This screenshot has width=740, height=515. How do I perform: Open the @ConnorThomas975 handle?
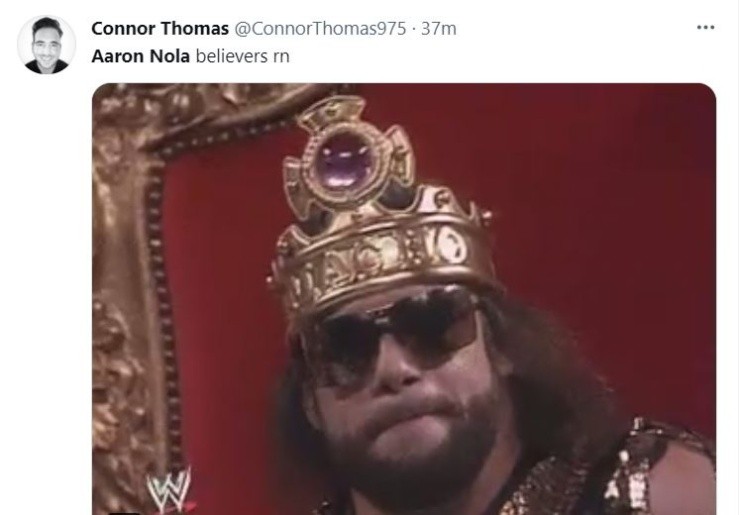click(320, 28)
